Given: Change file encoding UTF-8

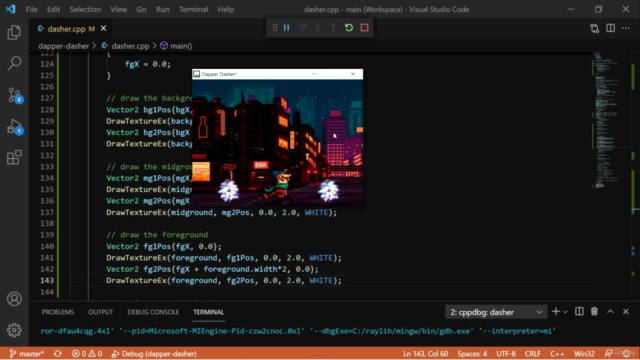Looking at the screenshot, I should 506,353.
